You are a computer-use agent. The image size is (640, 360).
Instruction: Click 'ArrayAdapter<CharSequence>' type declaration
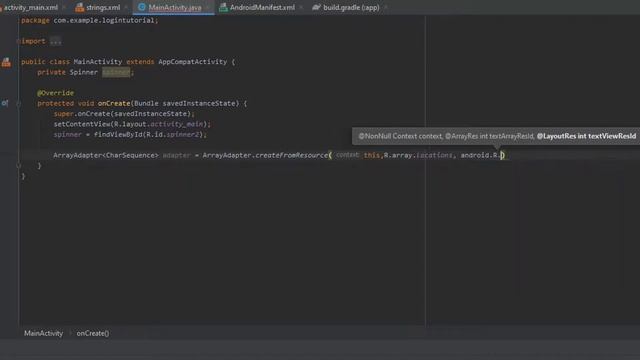tap(106, 156)
